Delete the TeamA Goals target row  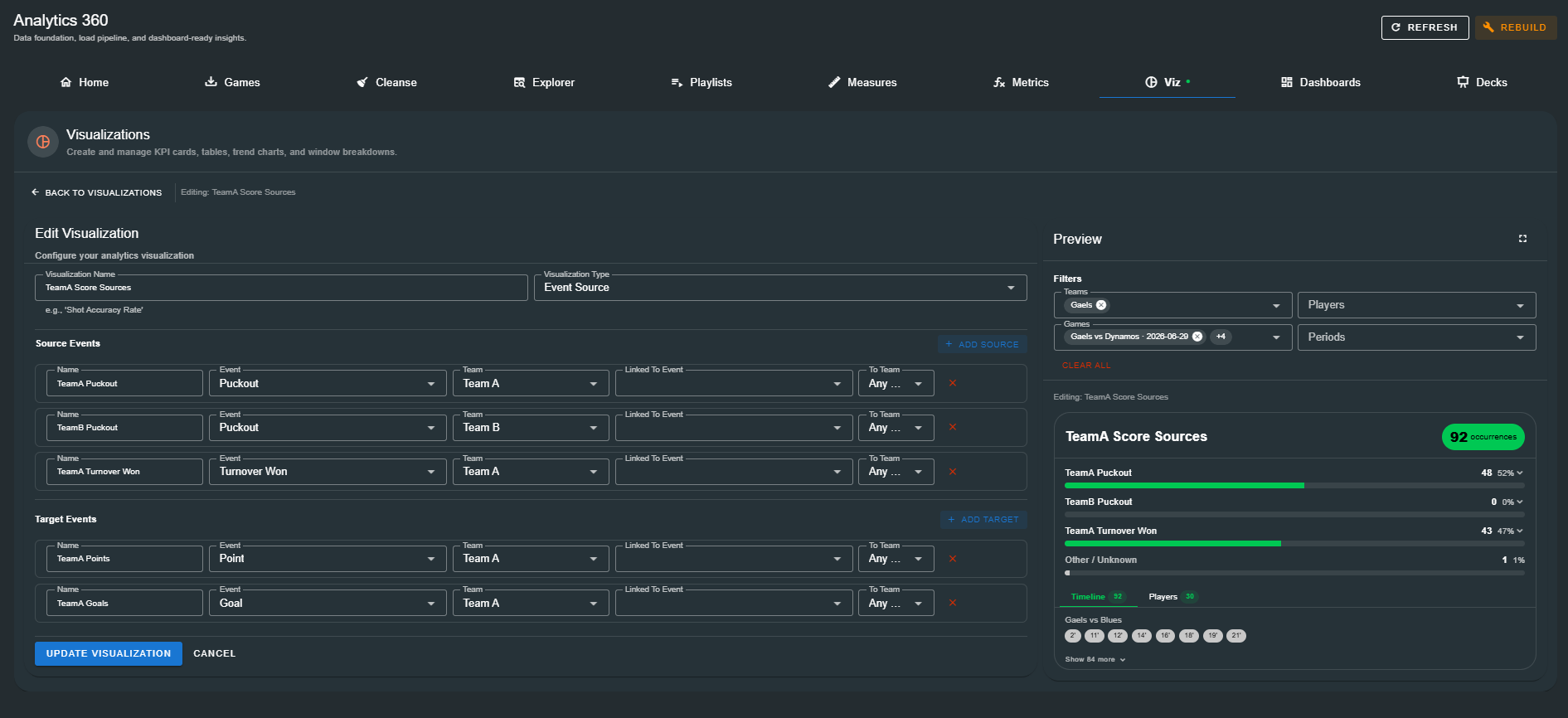(953, 603)
